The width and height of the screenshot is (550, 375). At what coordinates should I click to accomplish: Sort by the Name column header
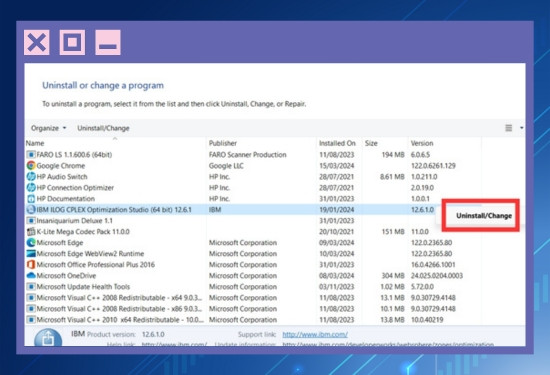pos(35,143)
